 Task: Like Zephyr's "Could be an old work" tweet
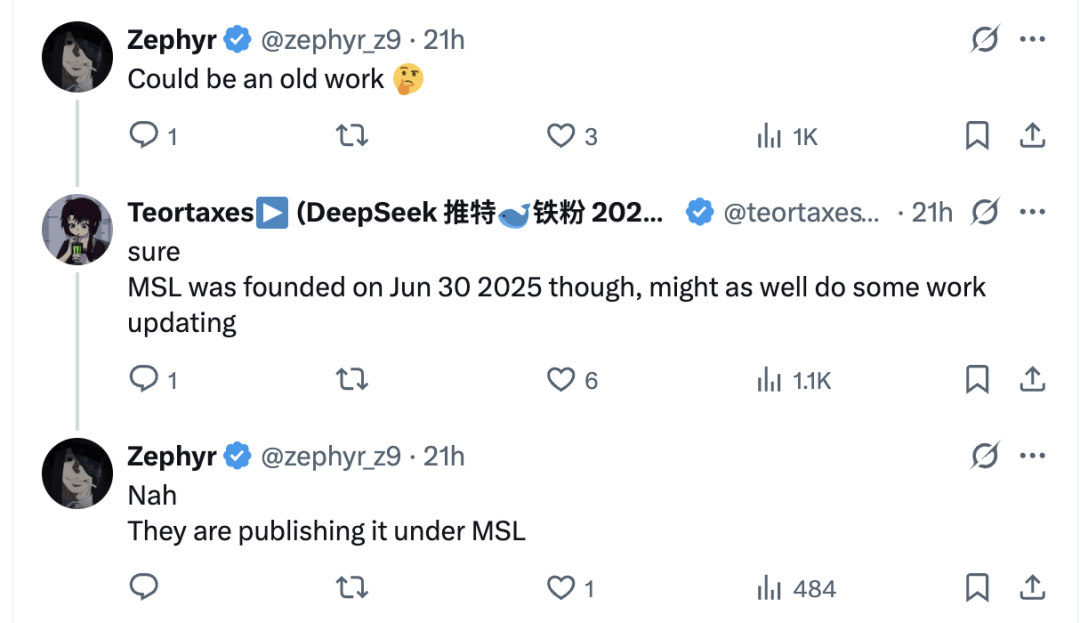(561, 136)
